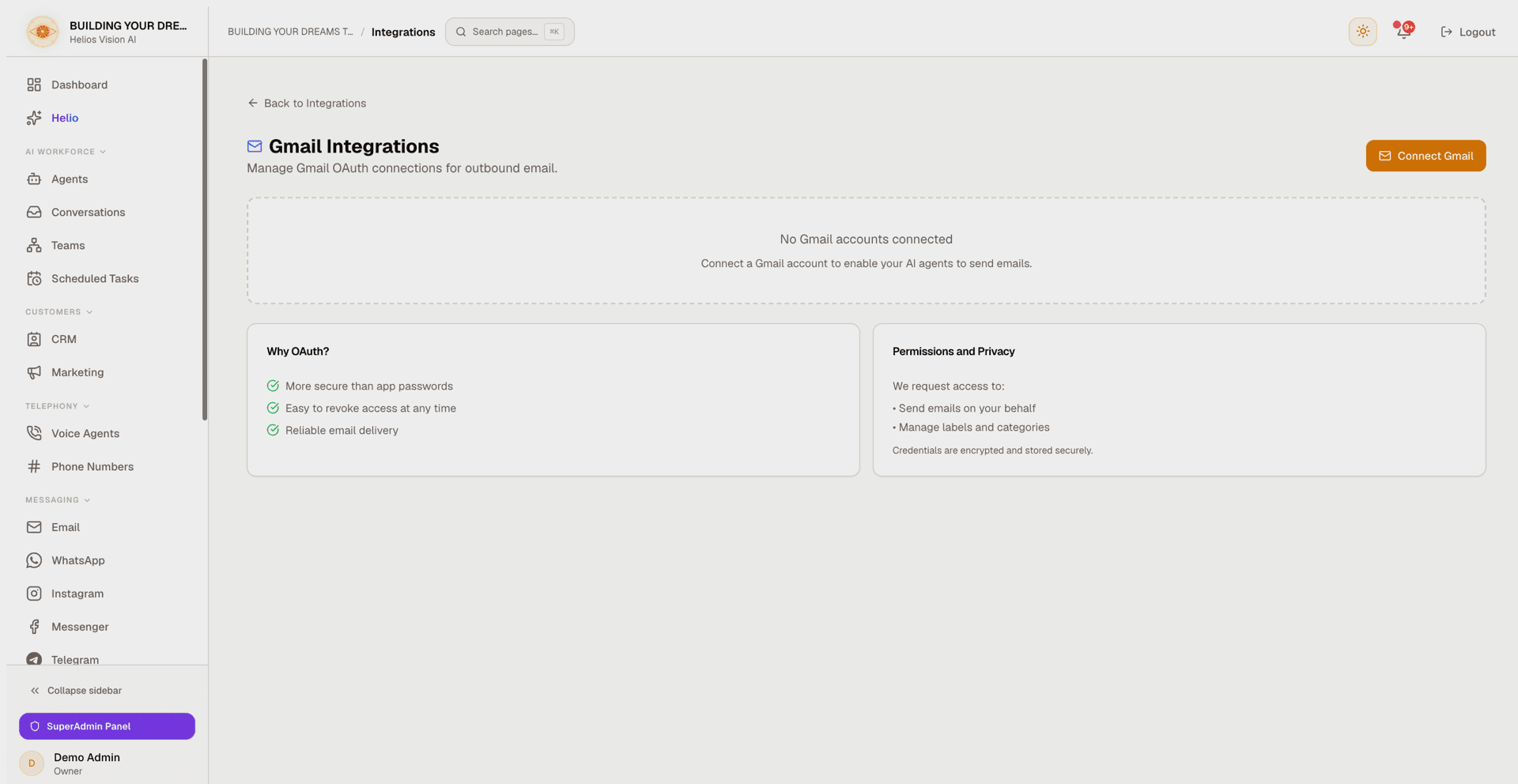Open the Dashboard icon in sidebar
Image resolution: width=1518 pixels, height=784 pixels.
[34, 85]
